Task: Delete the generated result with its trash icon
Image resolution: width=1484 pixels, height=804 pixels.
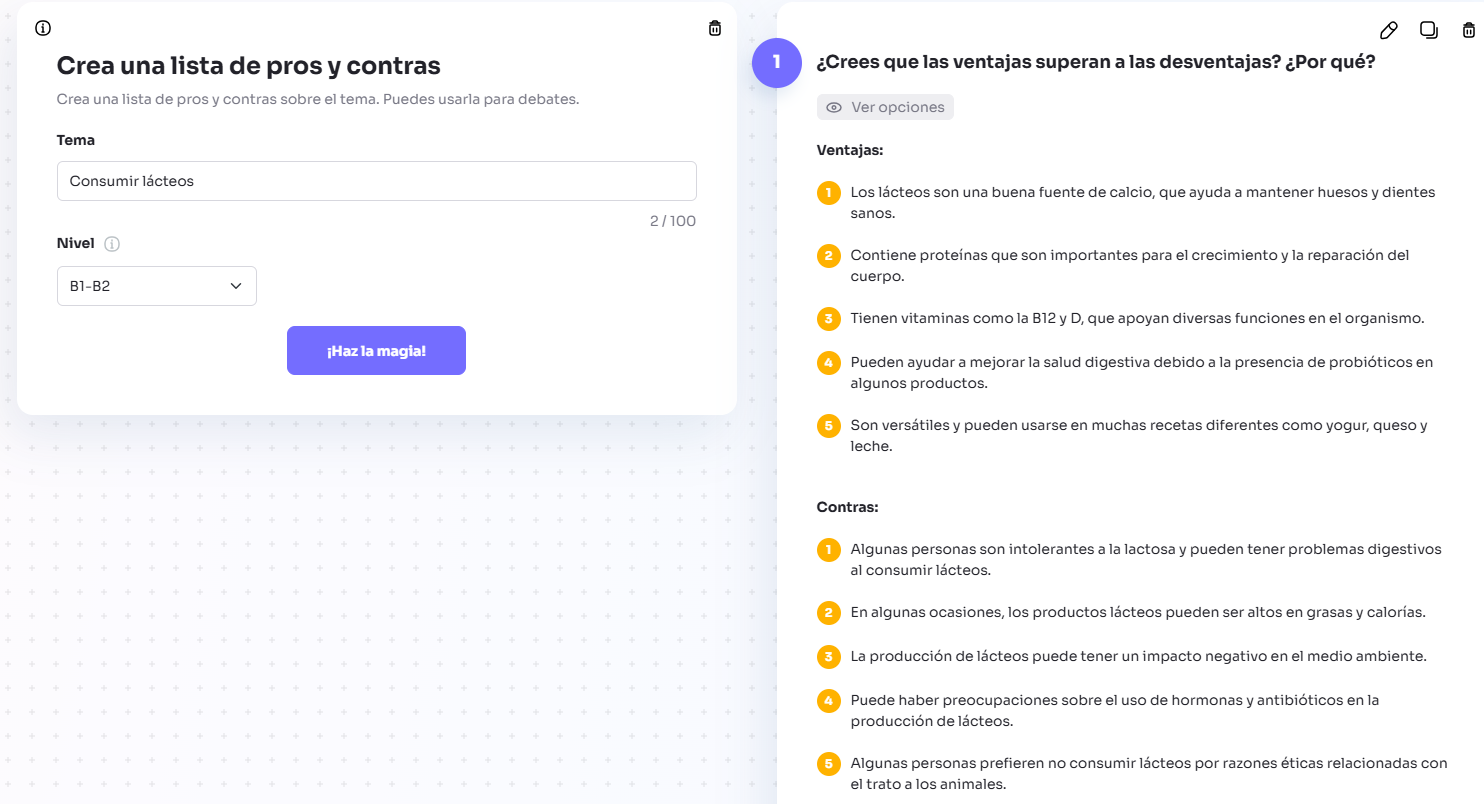Action: [1468, 30]
